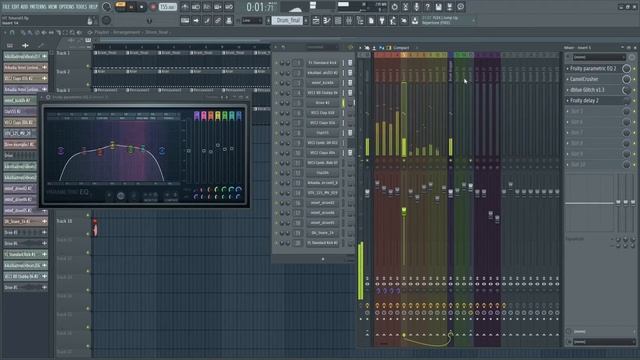Open the mixer input source dropdown at top

tap(599, 57)
